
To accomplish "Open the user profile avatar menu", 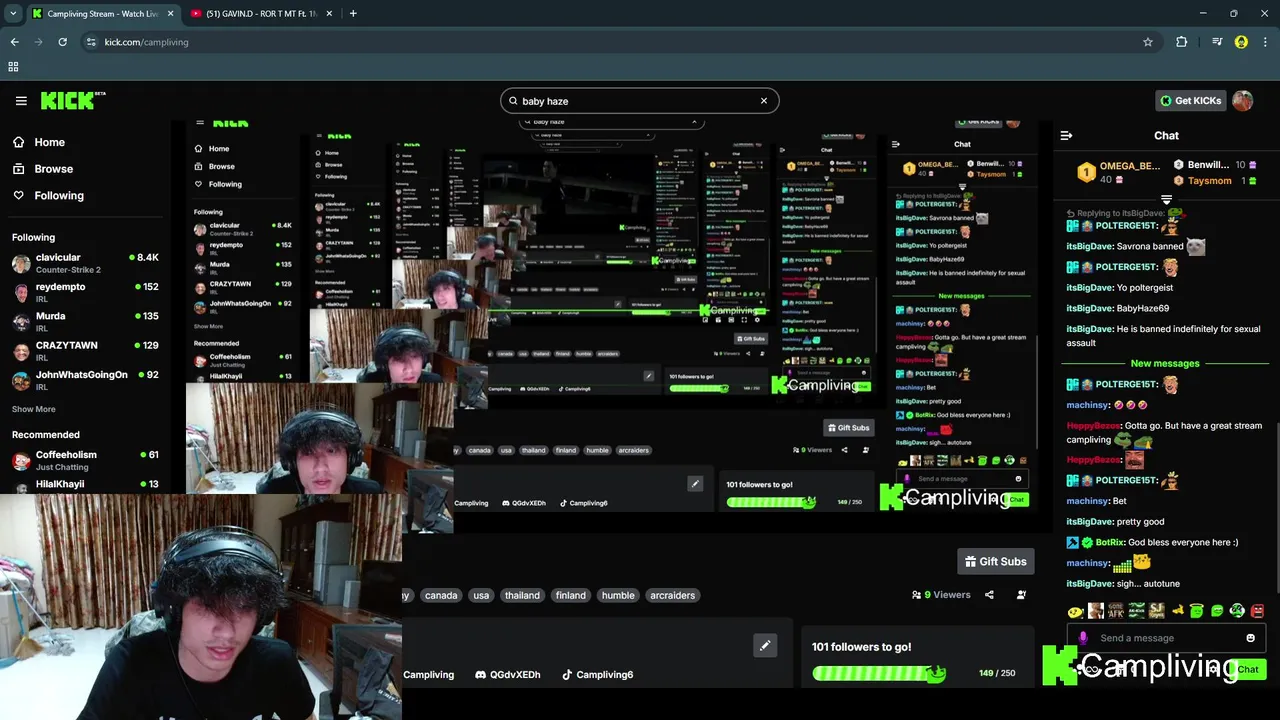I will point(1242,100).
